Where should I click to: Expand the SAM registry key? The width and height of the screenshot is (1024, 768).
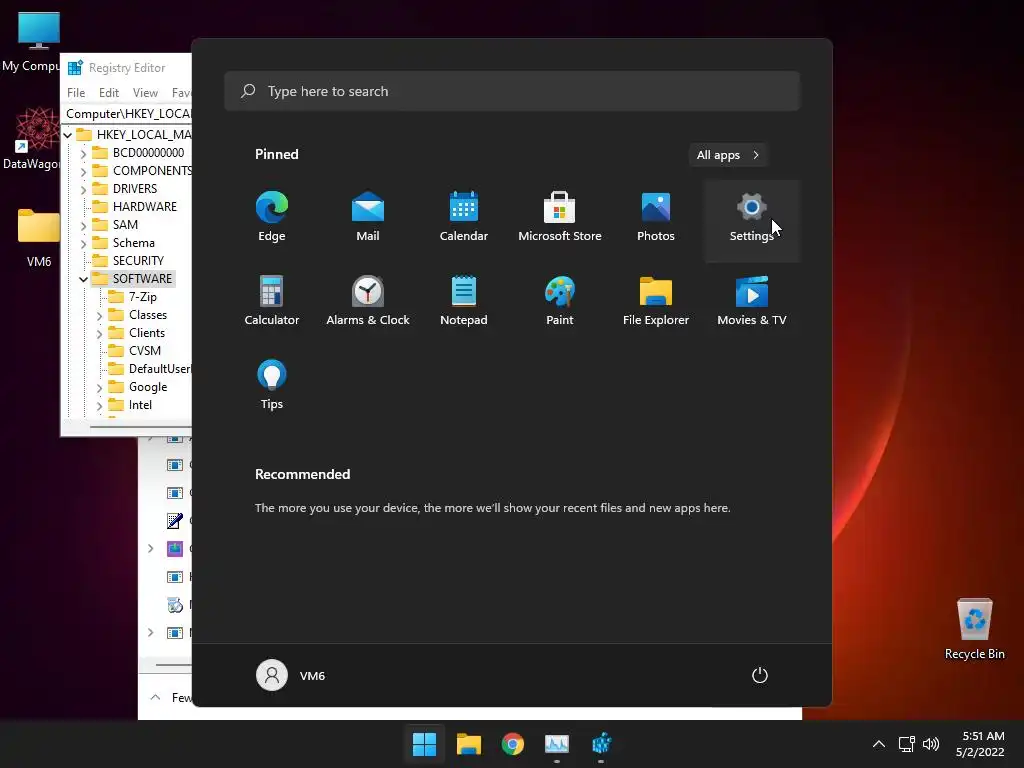pos(84,225)
